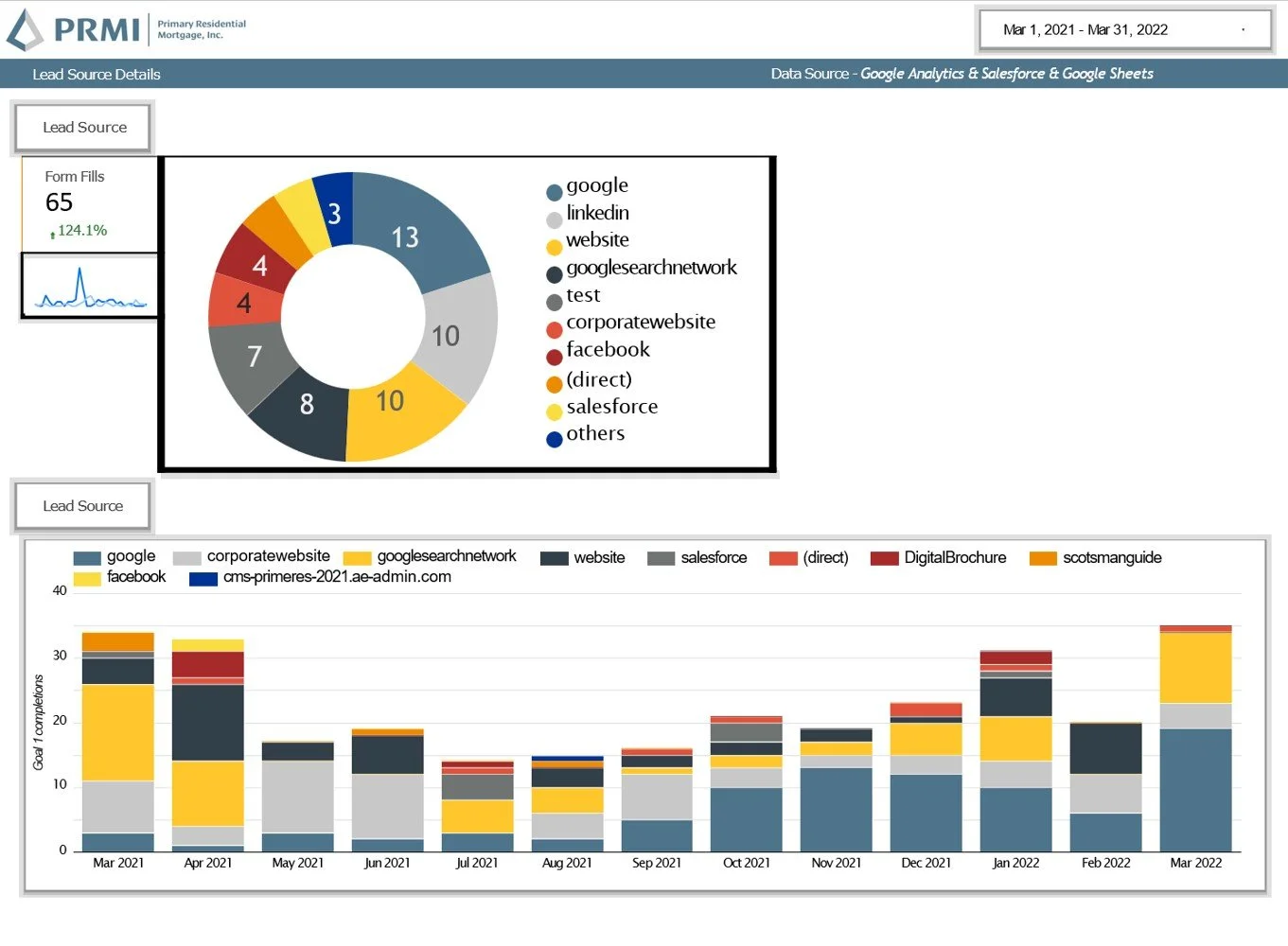Click the gray segment of Sep 2021 bar
Viewport: 1288px width, 946px height.
point(658,797)
